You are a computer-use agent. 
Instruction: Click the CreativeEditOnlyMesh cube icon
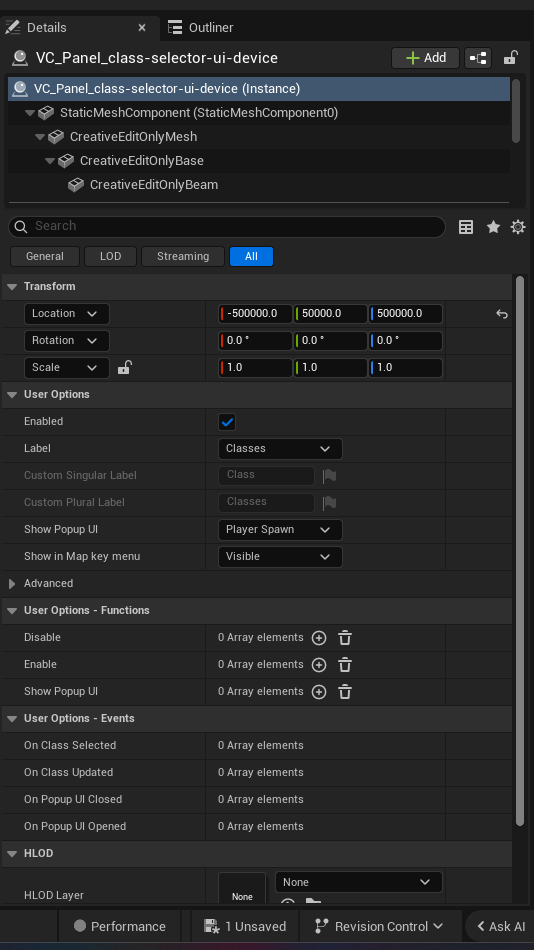(x=56, y=137)
